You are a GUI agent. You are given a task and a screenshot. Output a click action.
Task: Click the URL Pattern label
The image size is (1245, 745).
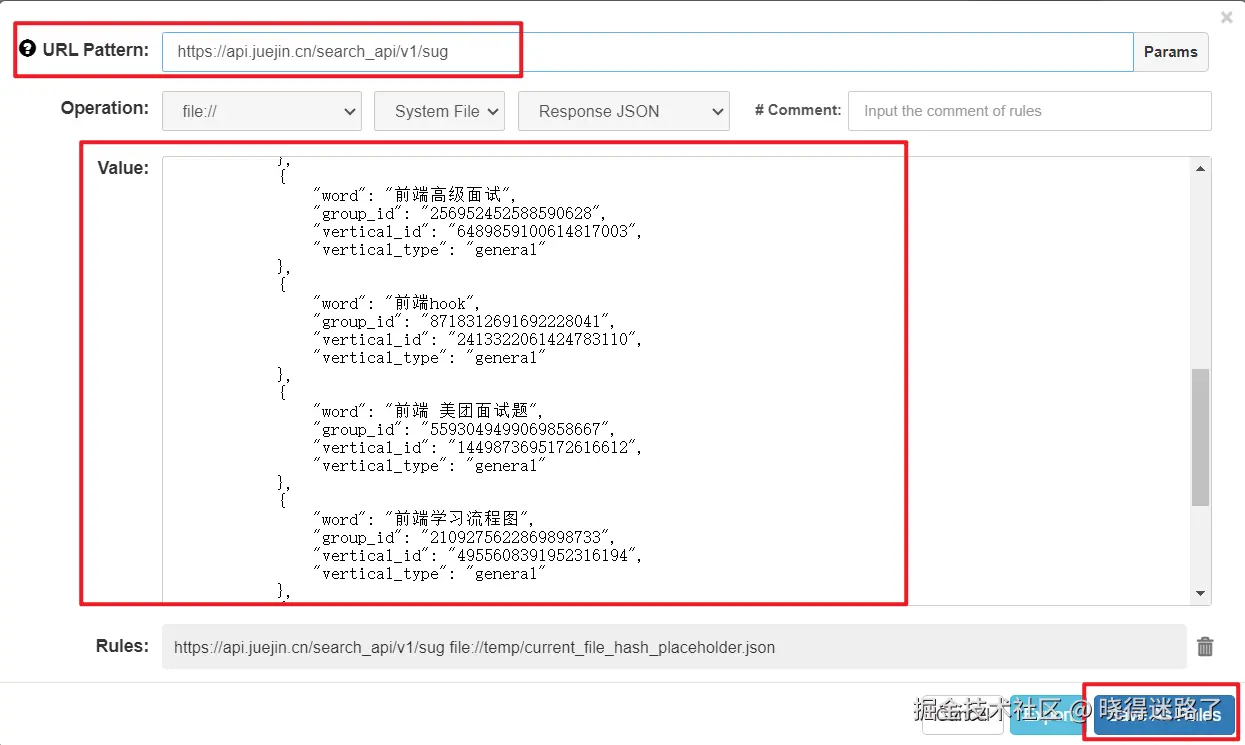(x=95, y=49)
